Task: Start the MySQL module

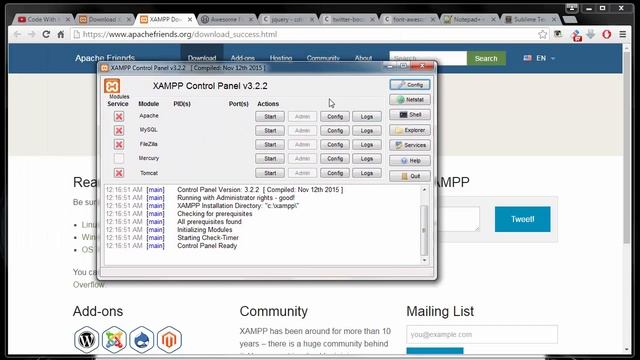Action: 270,131
